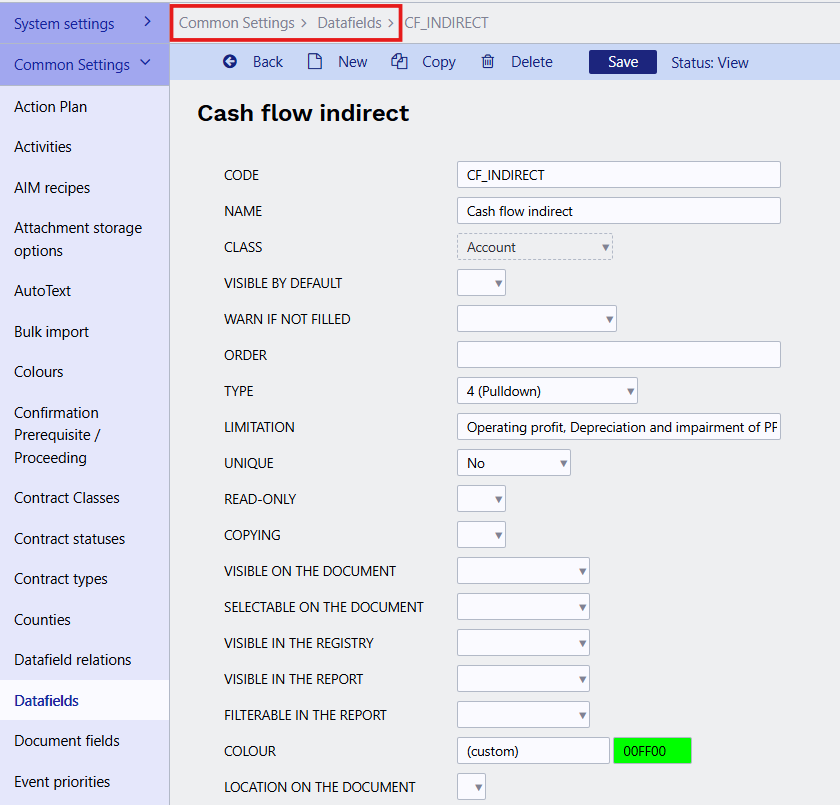Open the VISIBLE IN THE REPORT dropdown
Viewport: 840px width, 805px height.
(x=523, y=679)
